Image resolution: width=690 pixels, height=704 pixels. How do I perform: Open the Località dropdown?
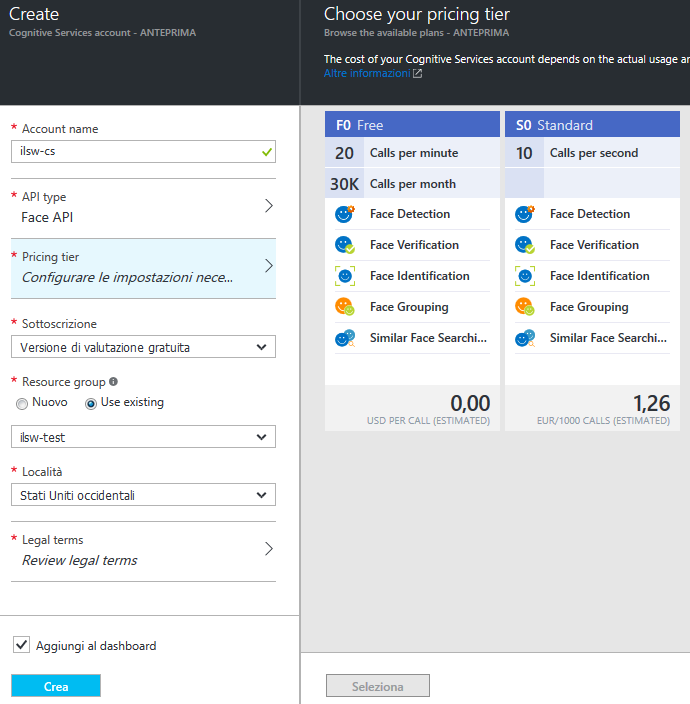pos(143,495)
